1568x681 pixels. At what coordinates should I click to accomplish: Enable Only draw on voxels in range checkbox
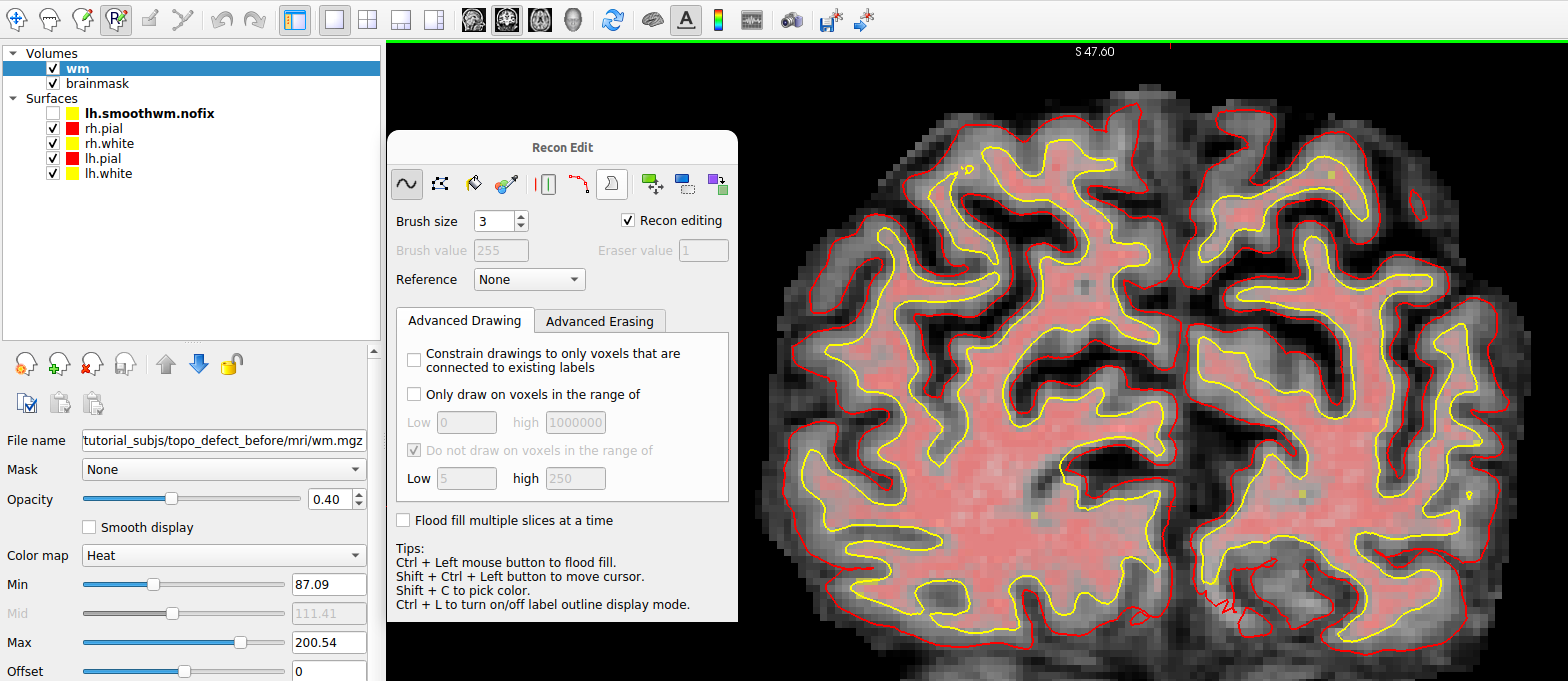coord(414,394)
